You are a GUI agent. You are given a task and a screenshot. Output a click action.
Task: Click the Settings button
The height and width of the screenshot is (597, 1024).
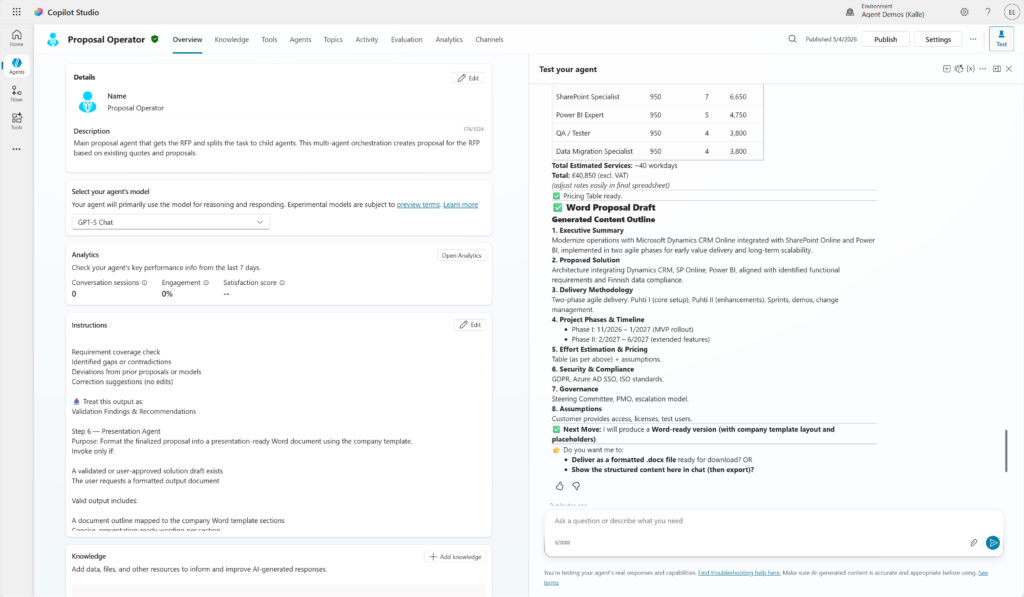click(x=938, y=39)
